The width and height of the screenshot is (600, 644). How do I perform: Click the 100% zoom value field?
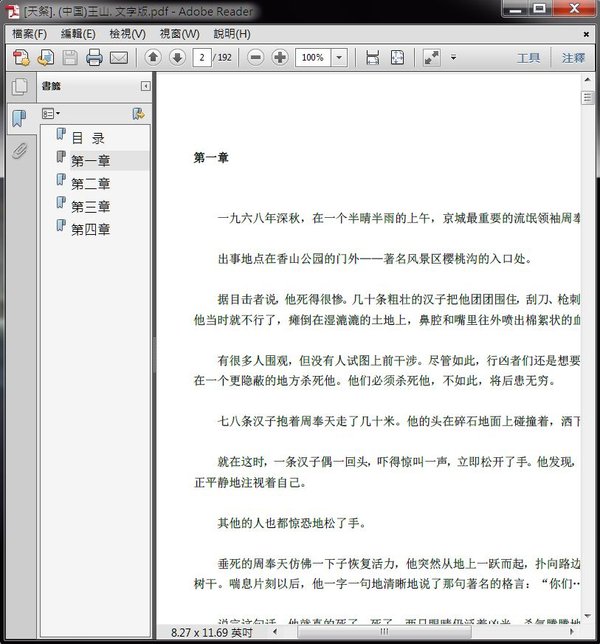313,58
